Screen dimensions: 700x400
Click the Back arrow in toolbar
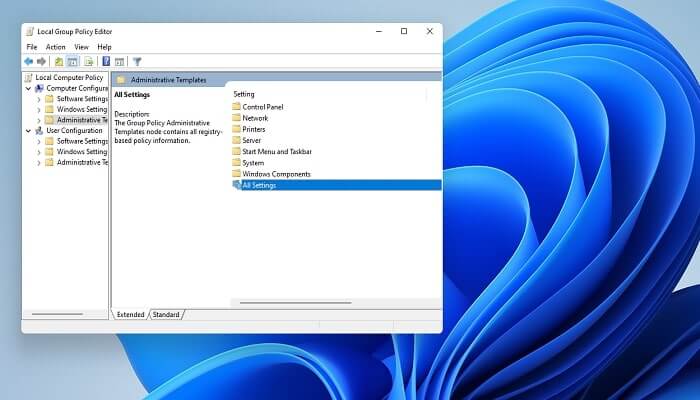[28, 62]
